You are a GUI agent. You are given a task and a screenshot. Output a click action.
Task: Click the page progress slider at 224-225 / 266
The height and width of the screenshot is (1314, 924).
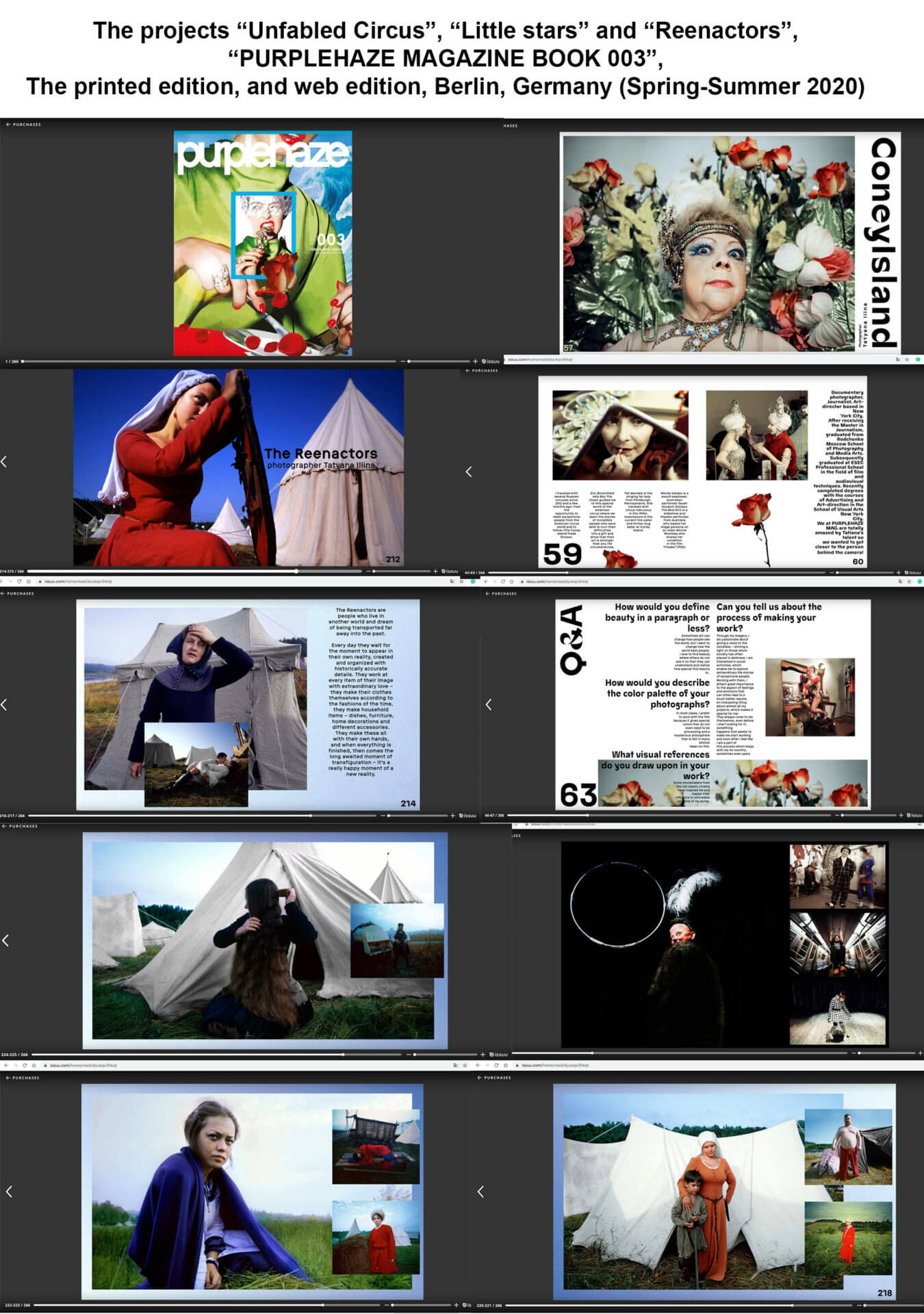[x=216, y=1054]
